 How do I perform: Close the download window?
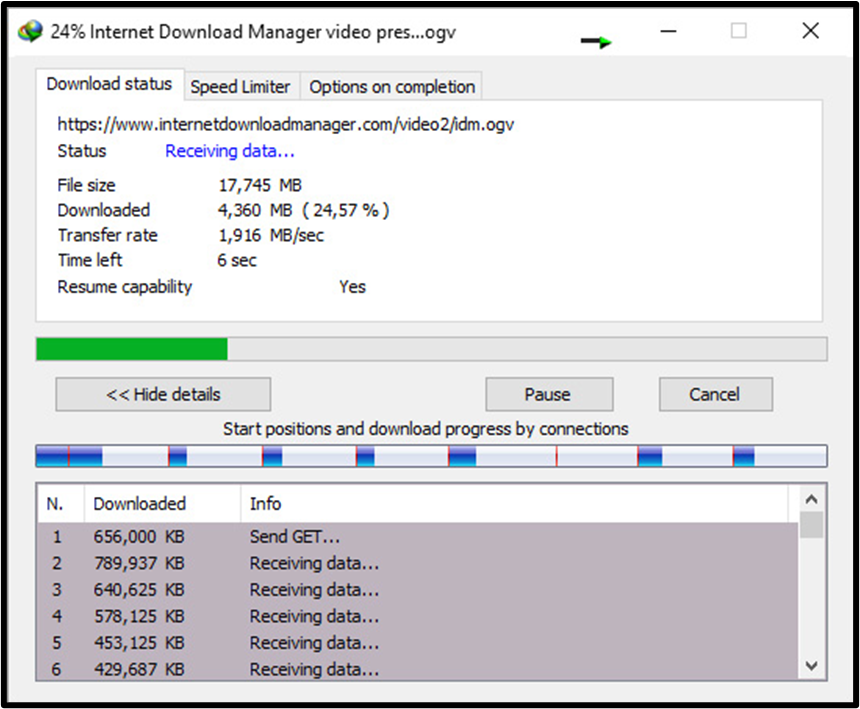pyautogui.click(x=811, y=31)
